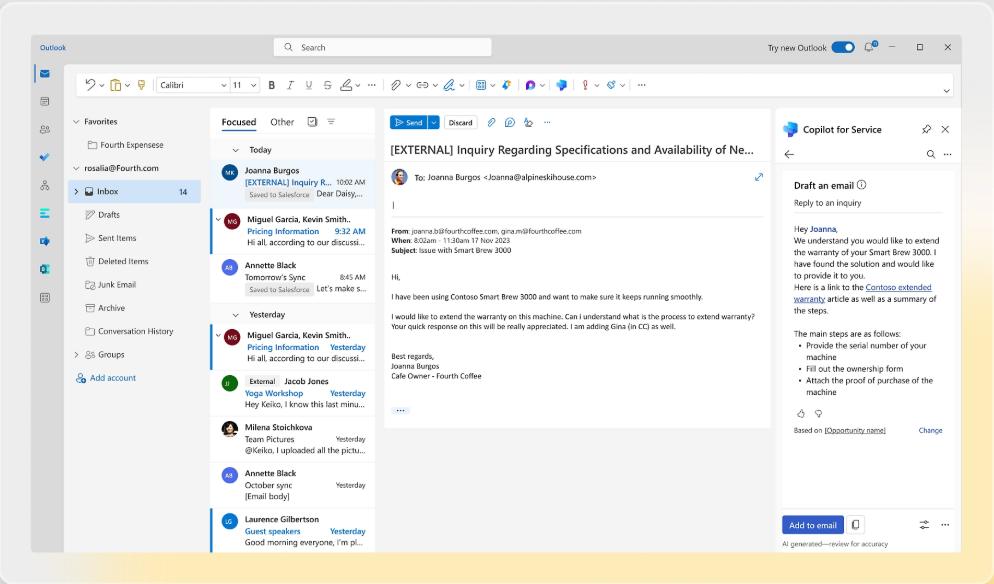Image resolution: width=994 pixels, height=584 pixels.
Task: Collapse the Yesterday message group
Action: pyautogui.click(x=236, y=315)
